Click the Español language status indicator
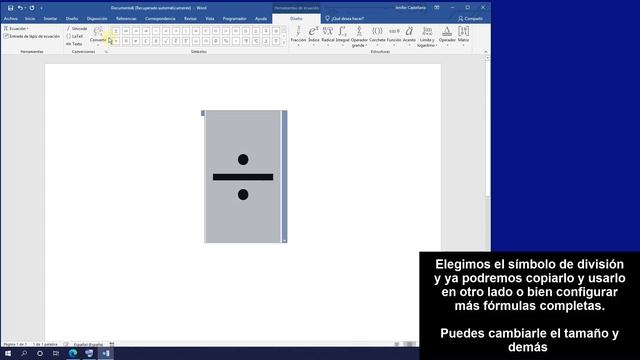 click(x=88, y=344)
